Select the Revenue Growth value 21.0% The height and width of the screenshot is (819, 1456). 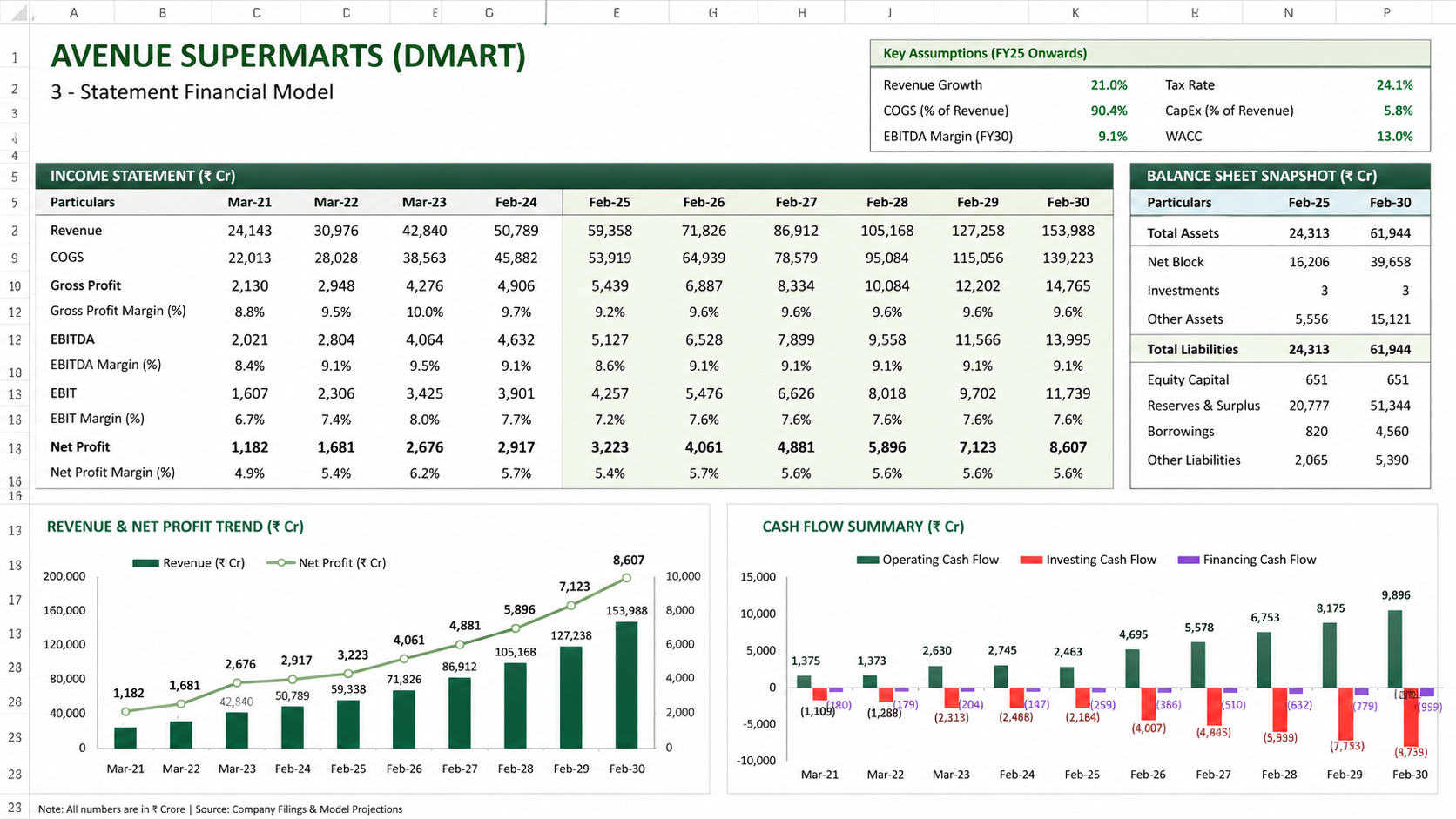coord(1109,84)
